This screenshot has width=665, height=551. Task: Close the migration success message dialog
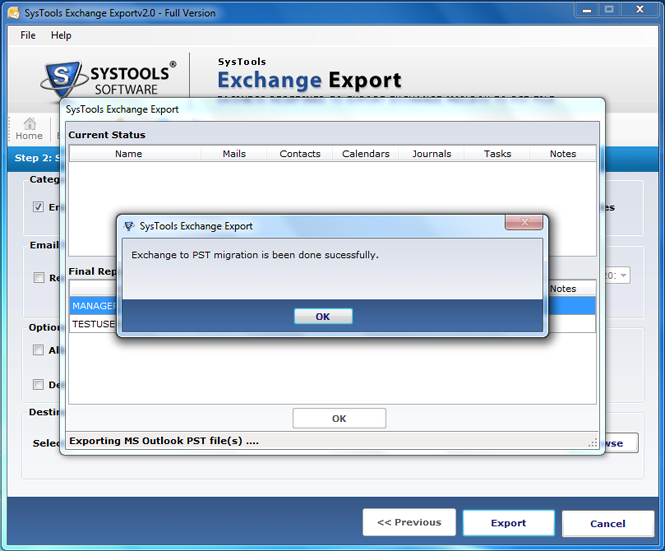[524, 222]
